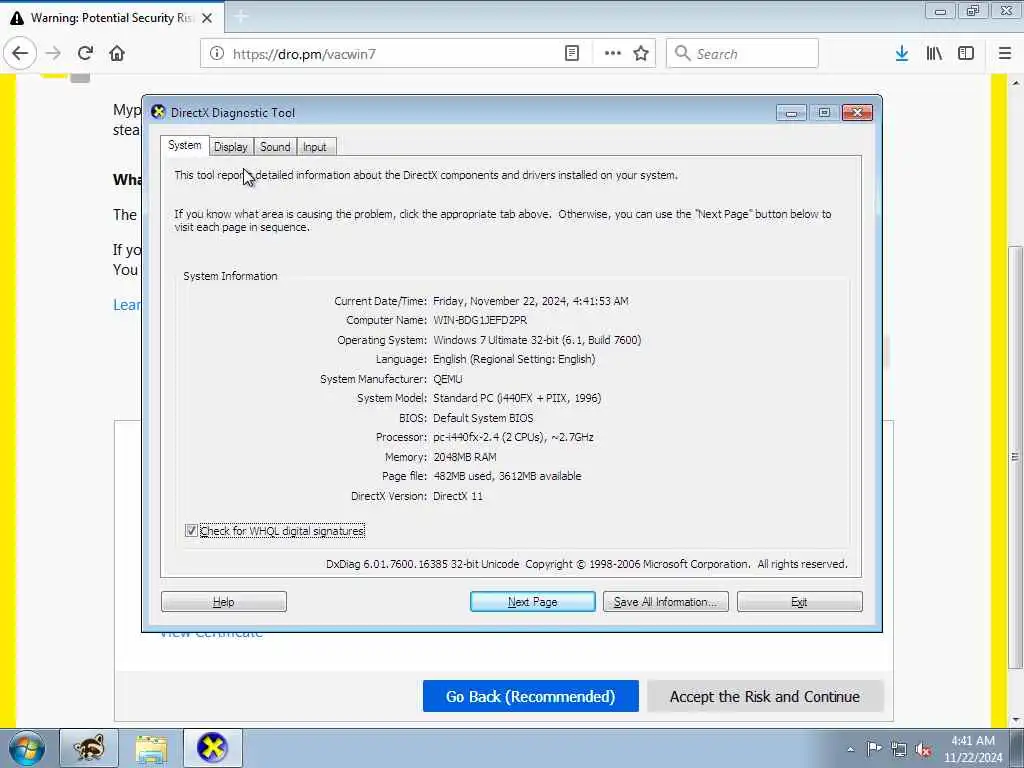Screen dimensions: 1024x768
Task: Click the Firefox back arrow button
Action: [x=20, y=54]
